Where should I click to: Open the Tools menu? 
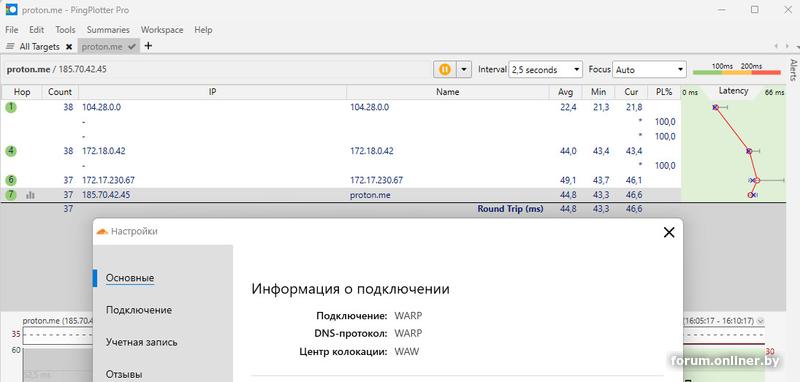(x=65, y=30)
